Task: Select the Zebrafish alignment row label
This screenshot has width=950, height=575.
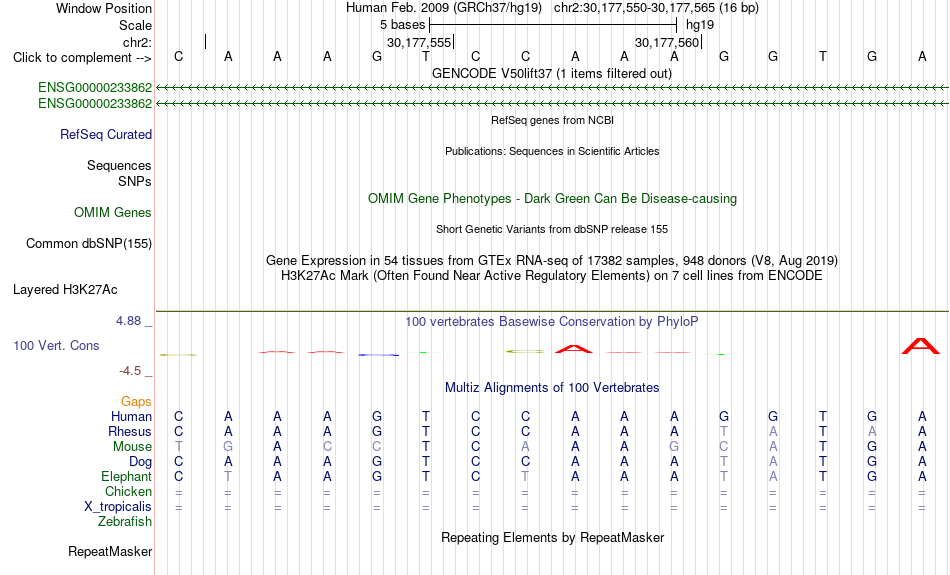Action: tap(125, 521)
